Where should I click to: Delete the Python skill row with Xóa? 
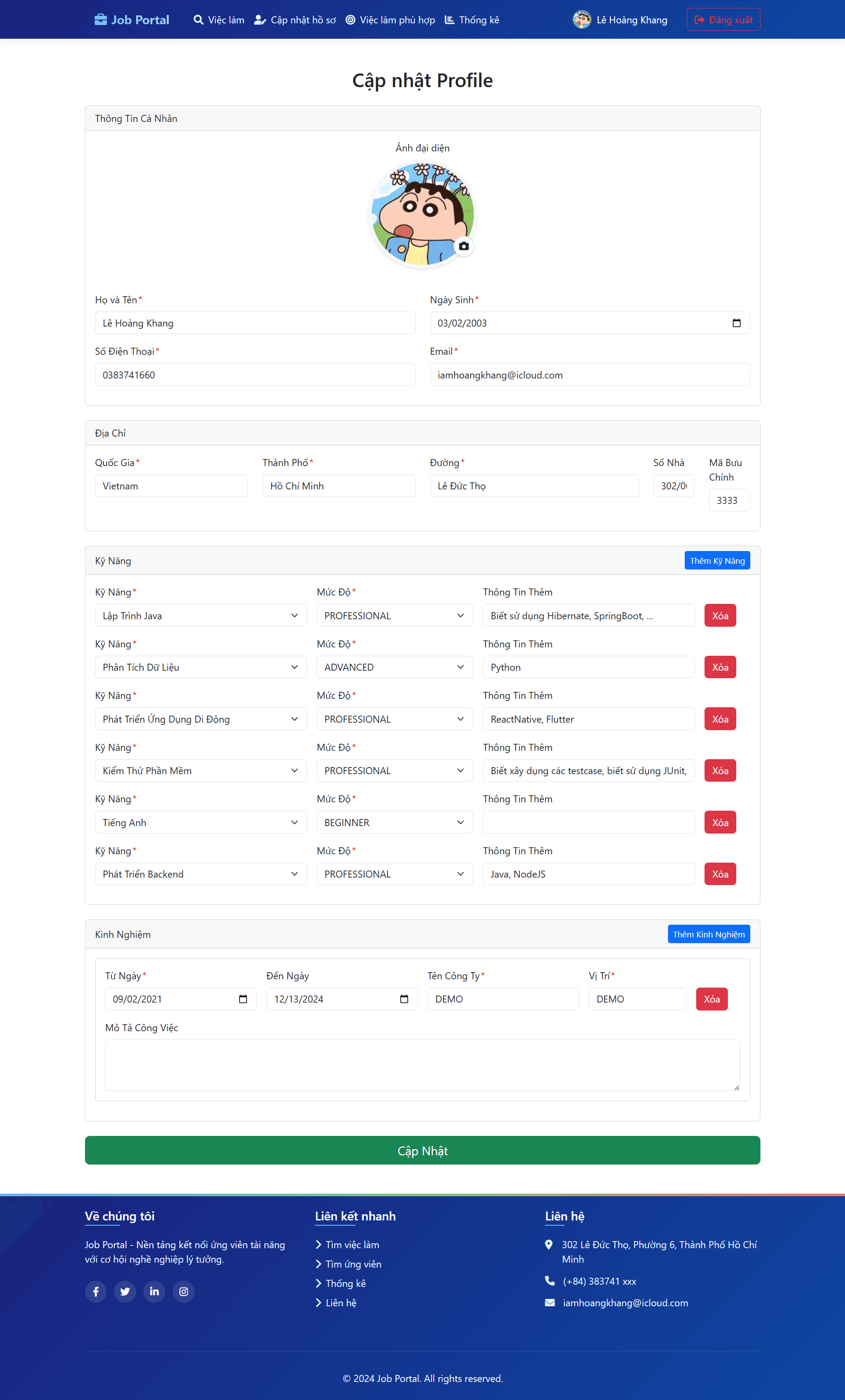(x=720, y=667)
